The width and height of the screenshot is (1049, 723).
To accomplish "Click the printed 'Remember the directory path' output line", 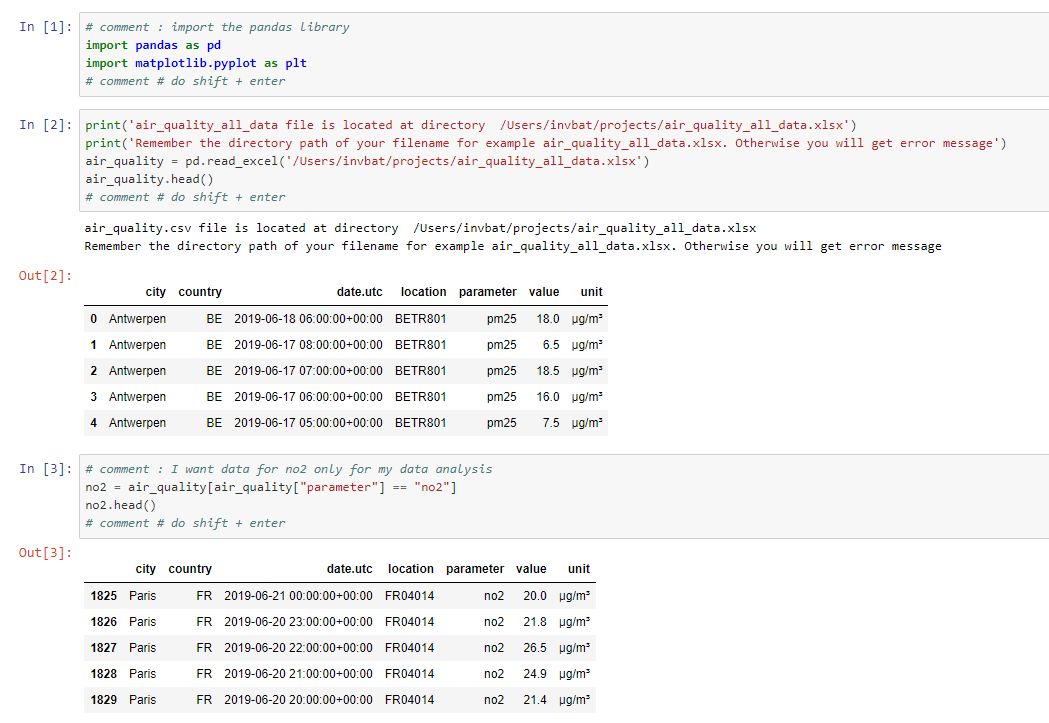I will [512, 246].
